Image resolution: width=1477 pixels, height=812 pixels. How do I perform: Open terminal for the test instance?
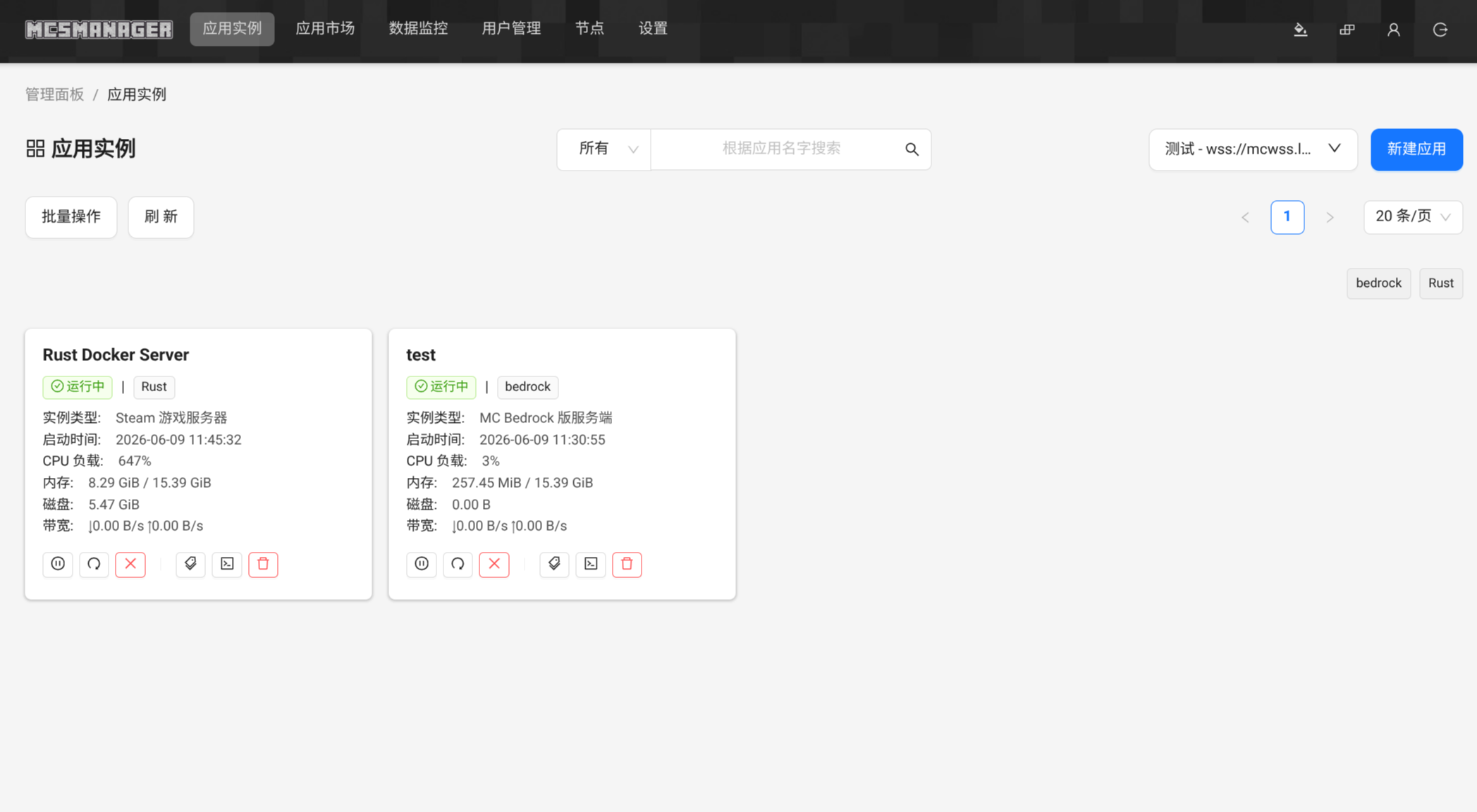point(591,564)
